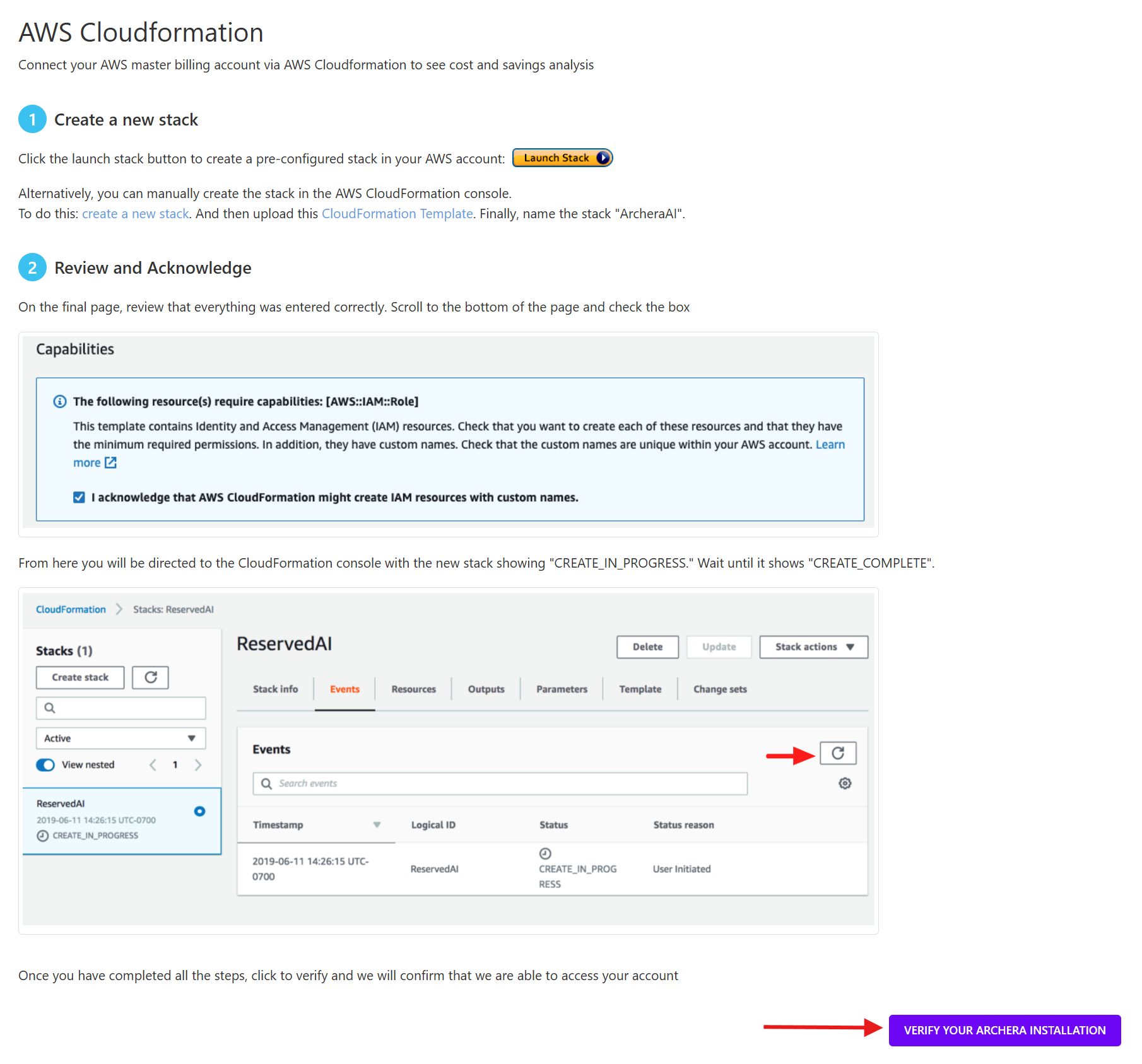The height and width of the screenshot is (1064, 1142).
Task: Click the Delete stack button
Action: point(647,647)
